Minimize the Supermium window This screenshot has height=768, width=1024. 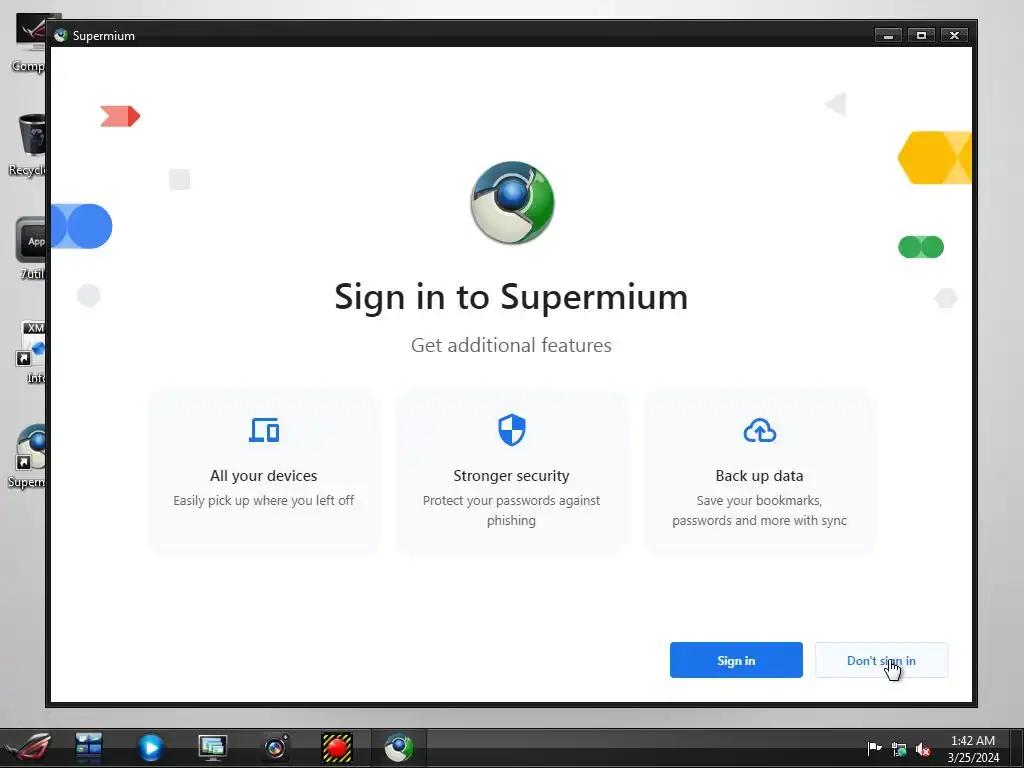tap(888, 35)
